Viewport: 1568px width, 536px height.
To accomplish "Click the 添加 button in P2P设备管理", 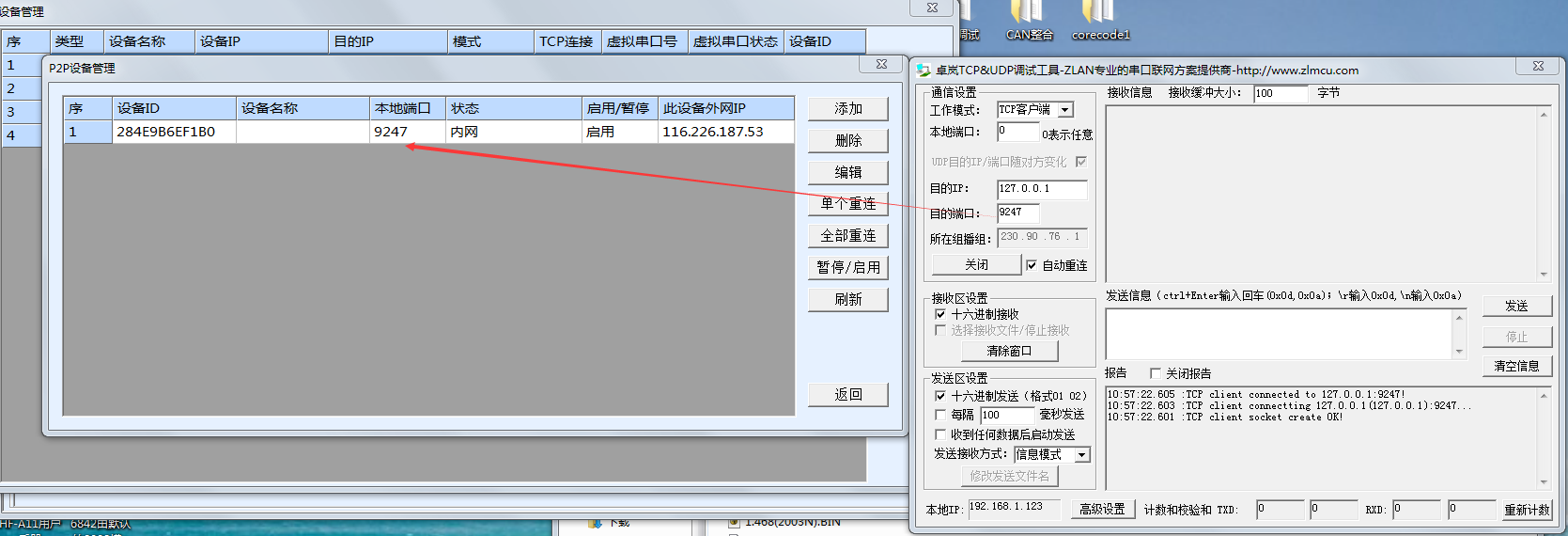I will coord(847,109).
